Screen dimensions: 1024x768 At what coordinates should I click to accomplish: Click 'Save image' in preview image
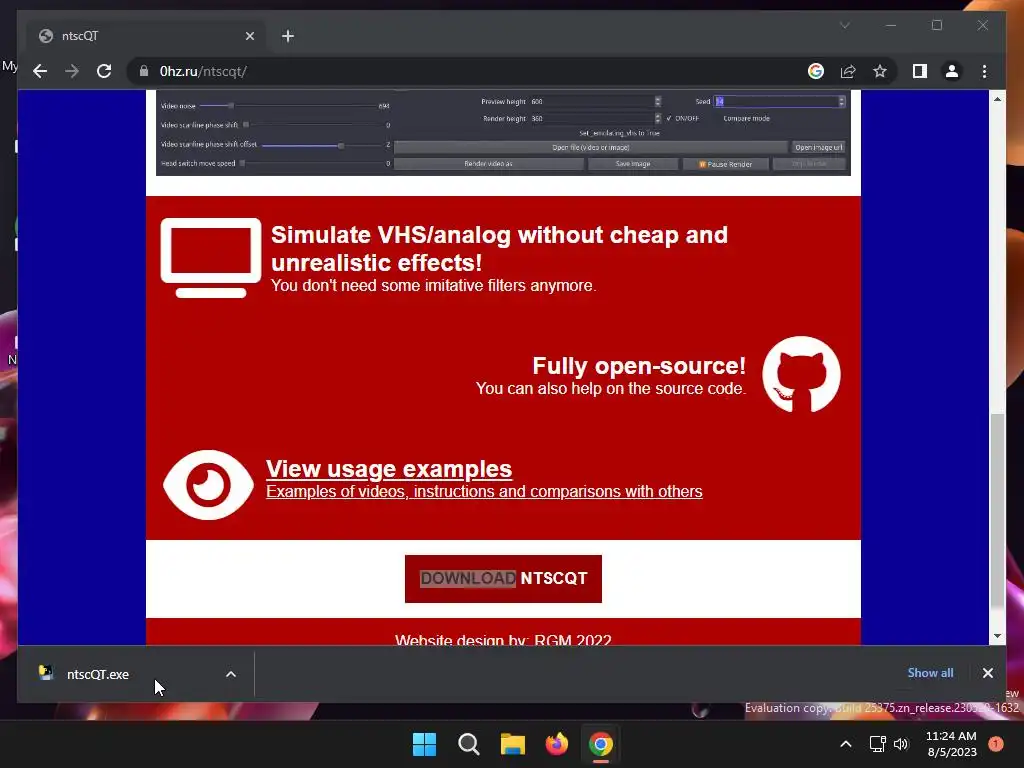point(633,164)
